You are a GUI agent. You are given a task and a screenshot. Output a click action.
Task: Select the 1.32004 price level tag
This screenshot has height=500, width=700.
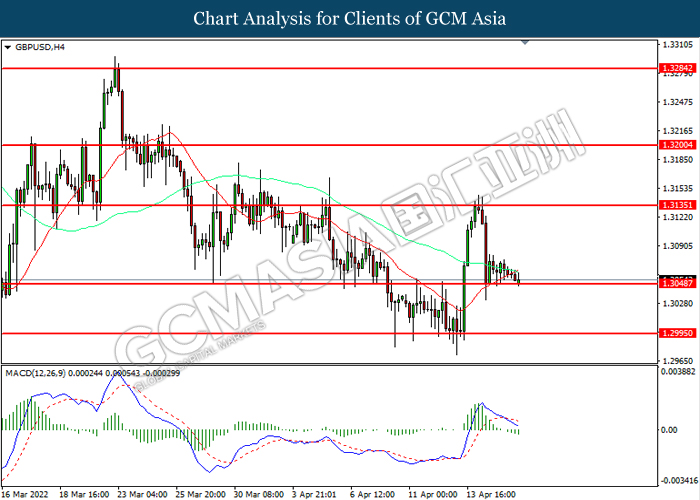click(677, 145)
